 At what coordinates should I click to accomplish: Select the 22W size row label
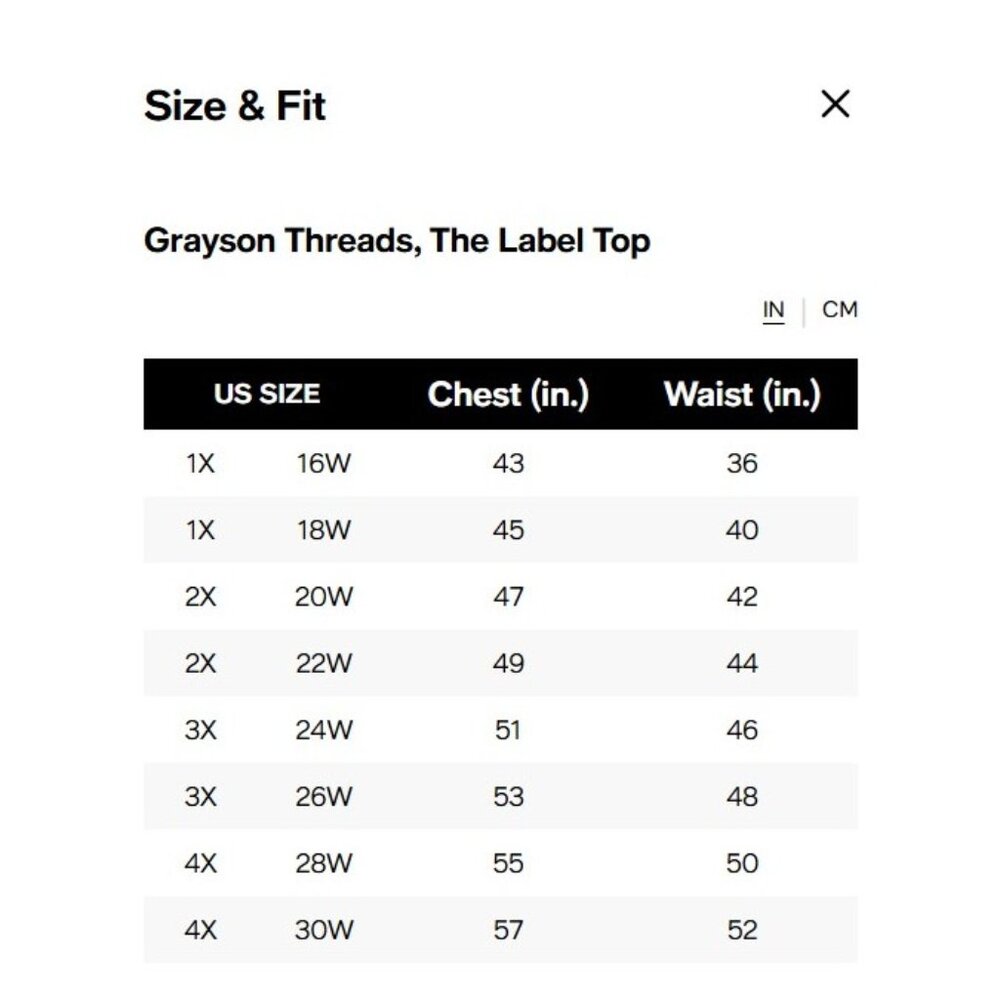(324, 664)
